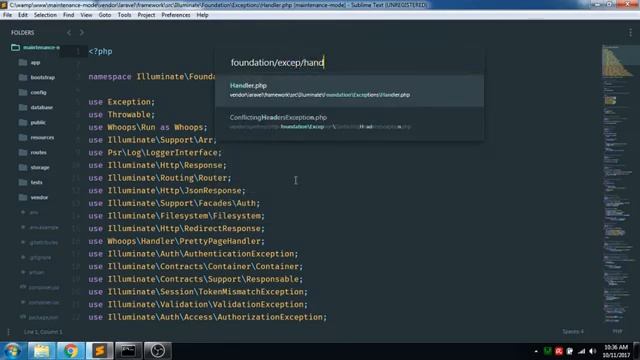Viewport: 640px width, 360px height.
Task: Expand the storage folder
Action: tap(34, 167)
